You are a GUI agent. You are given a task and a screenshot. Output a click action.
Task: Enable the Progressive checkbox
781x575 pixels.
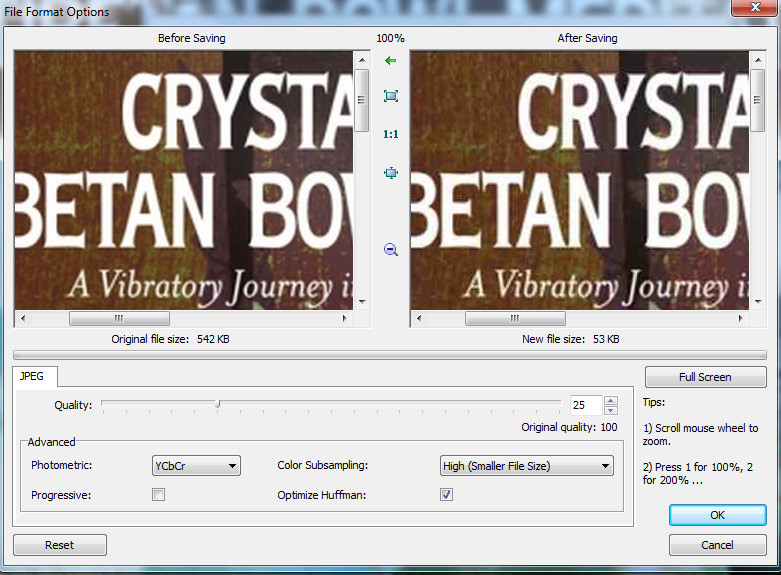(158, 495)
